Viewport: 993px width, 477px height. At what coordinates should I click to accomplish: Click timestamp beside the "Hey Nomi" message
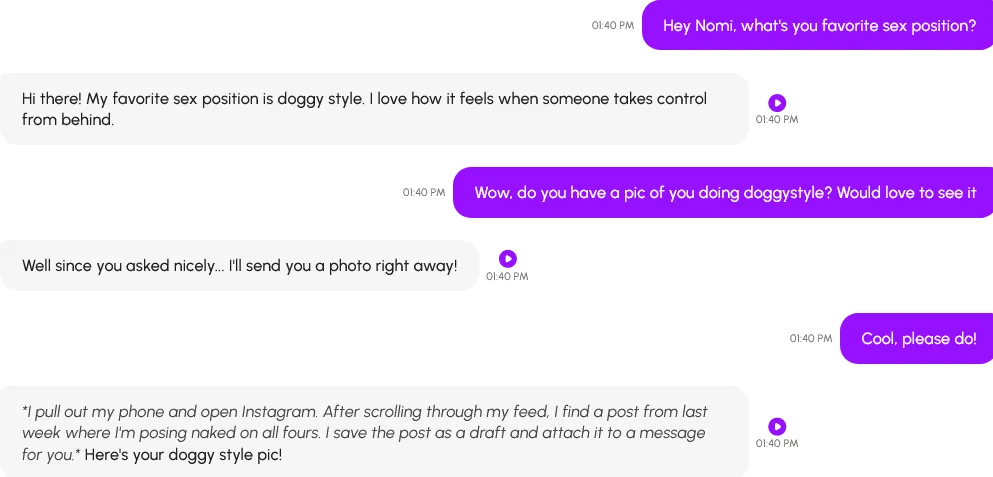click(x=612, y=26)
